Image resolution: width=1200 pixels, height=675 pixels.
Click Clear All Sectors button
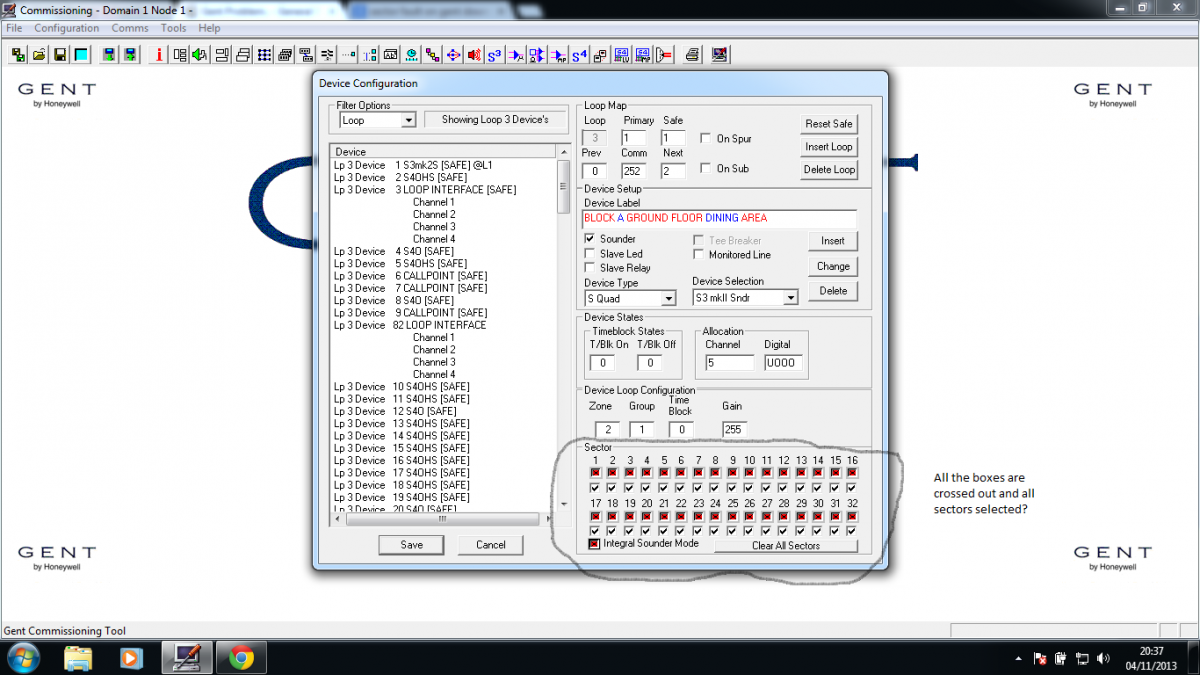[786, 546]
